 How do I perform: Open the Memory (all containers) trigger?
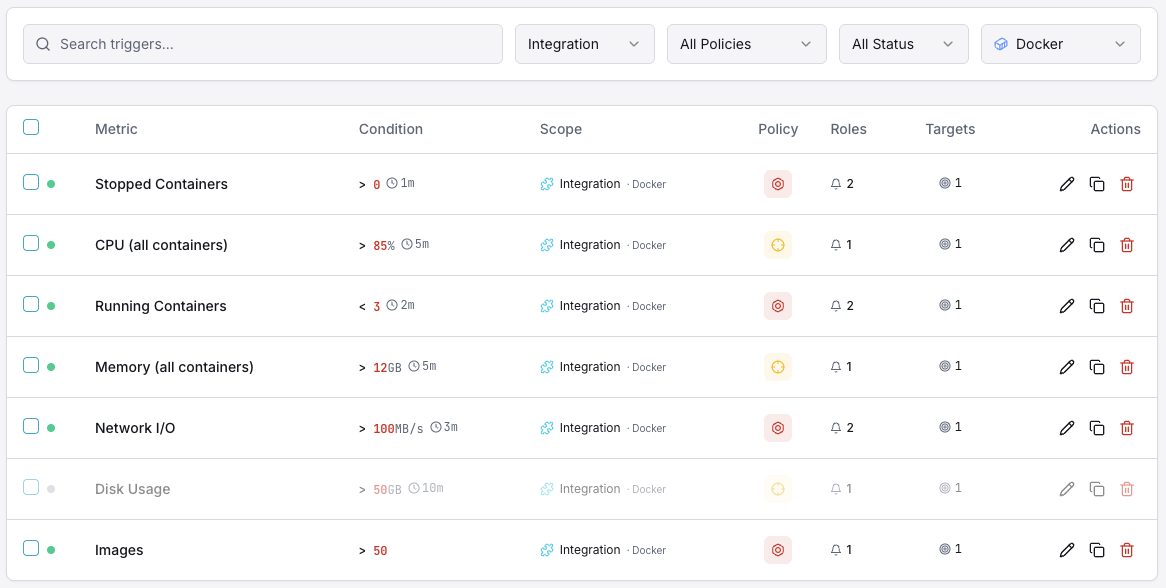(x=173, y=367)
